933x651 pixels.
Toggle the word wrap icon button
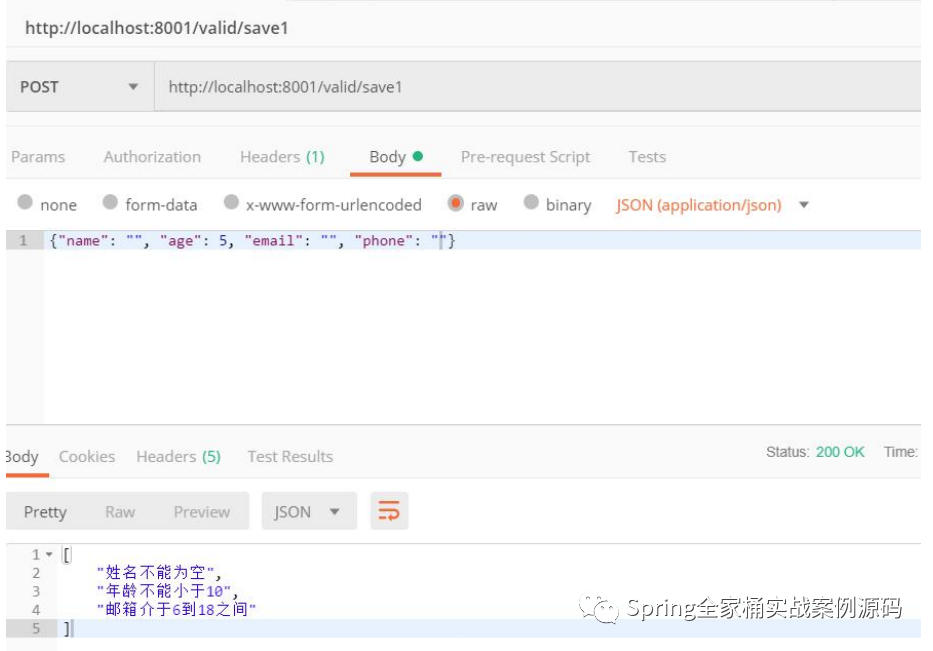(x=389, y=511)
